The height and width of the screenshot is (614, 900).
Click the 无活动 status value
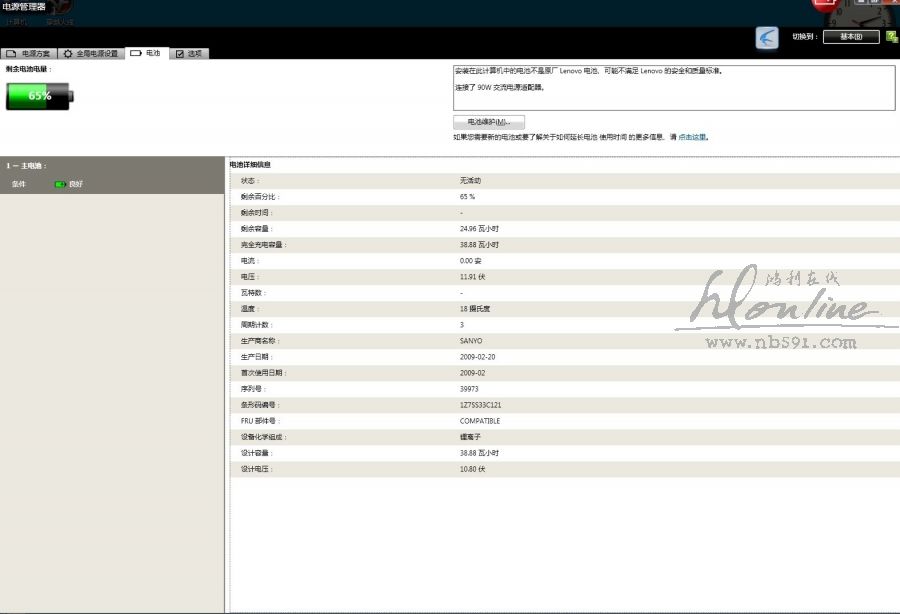point(470,181)
